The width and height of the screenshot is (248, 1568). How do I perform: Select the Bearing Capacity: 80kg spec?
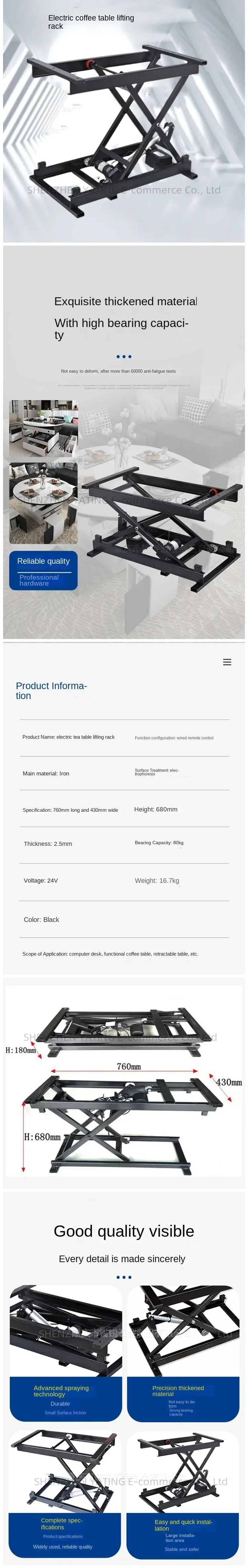click(159, 843)
